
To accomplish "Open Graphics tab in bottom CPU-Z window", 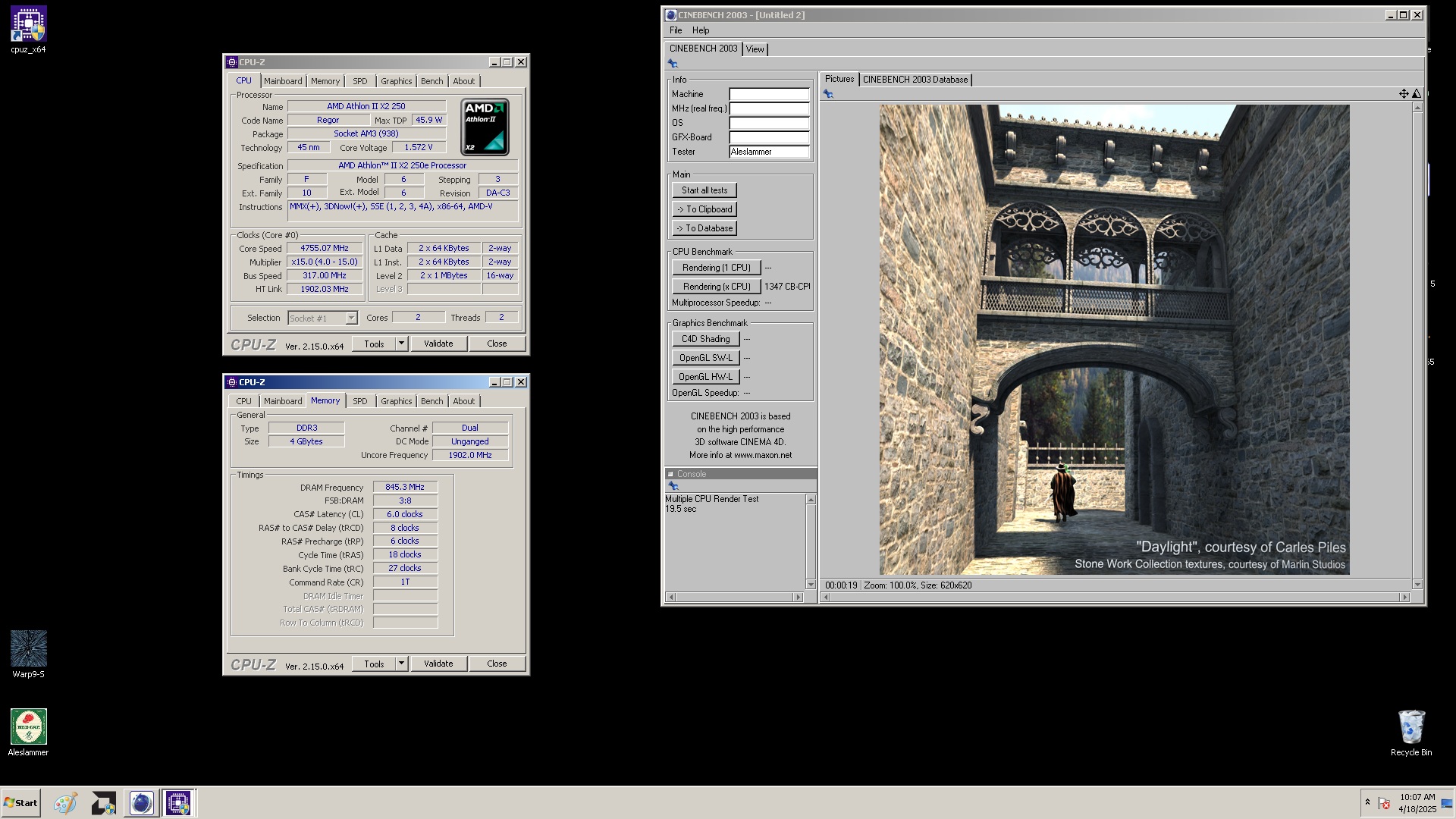I will coord(397,401).
